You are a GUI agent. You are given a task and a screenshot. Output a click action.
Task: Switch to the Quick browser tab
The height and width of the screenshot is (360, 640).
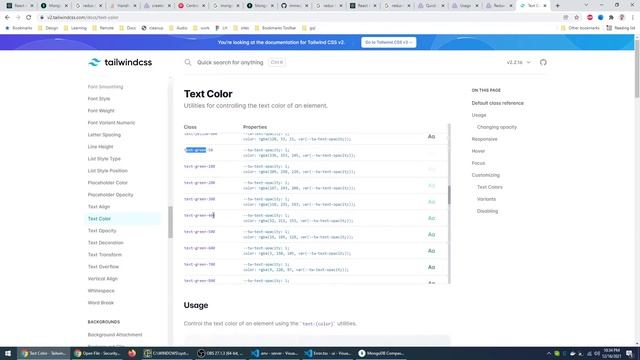(431, 6)
